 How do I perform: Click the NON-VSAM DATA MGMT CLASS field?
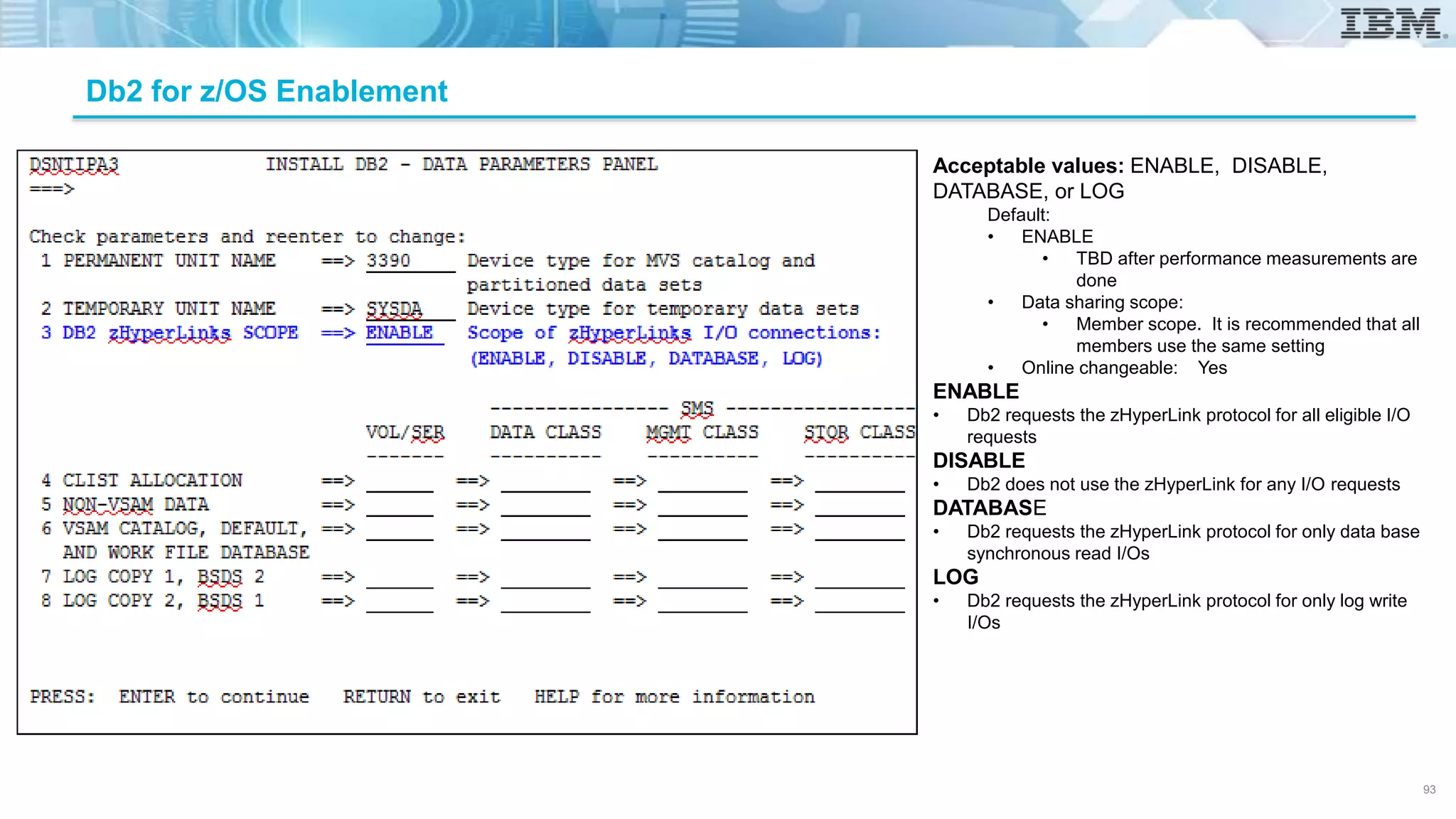pos(702,506)
